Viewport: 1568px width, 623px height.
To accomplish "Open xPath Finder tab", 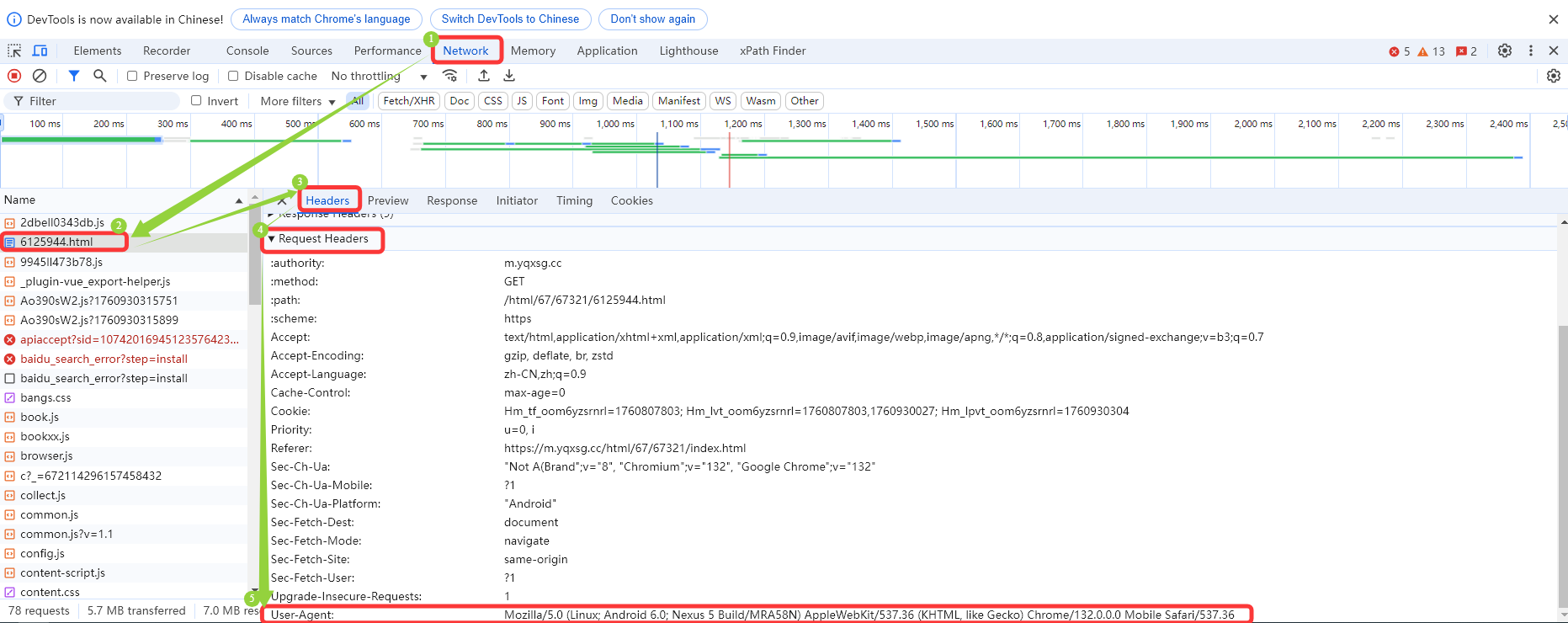I will click(x=773, y=51).
